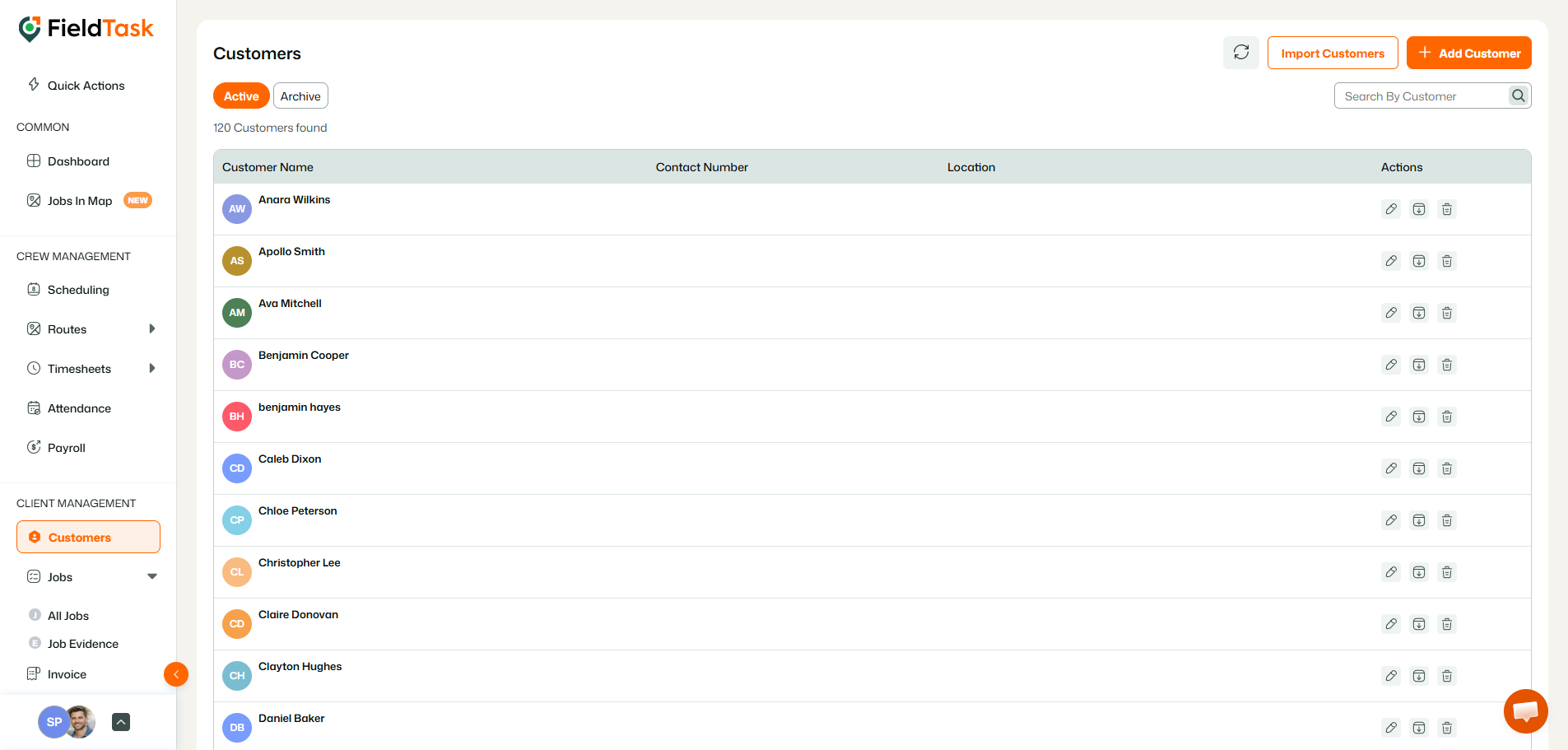Delete Chloe Peterson customer
1568x750 pixels.
point(1447,520)
